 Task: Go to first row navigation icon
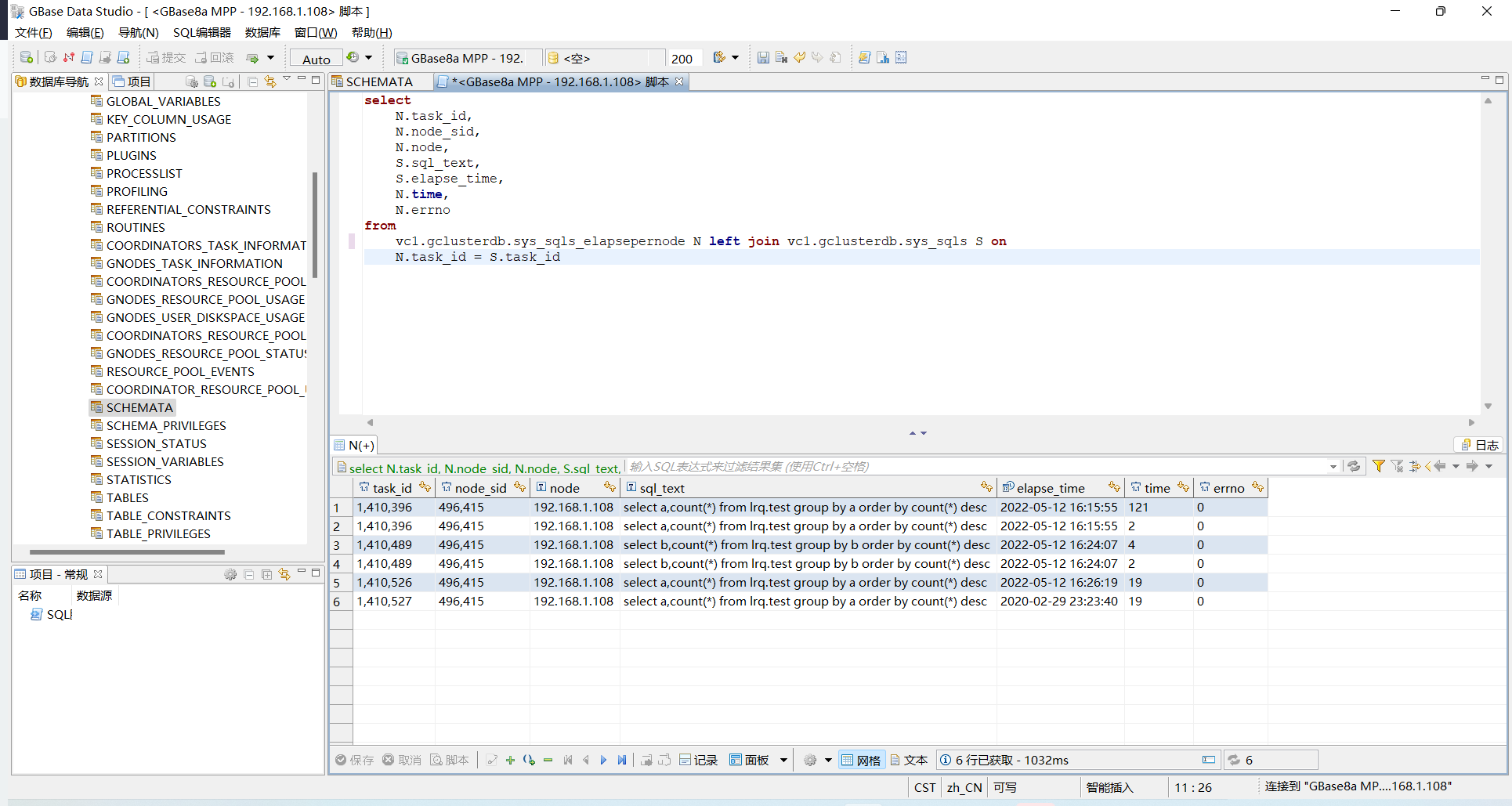pyautogui.click(x=568, y=760)
